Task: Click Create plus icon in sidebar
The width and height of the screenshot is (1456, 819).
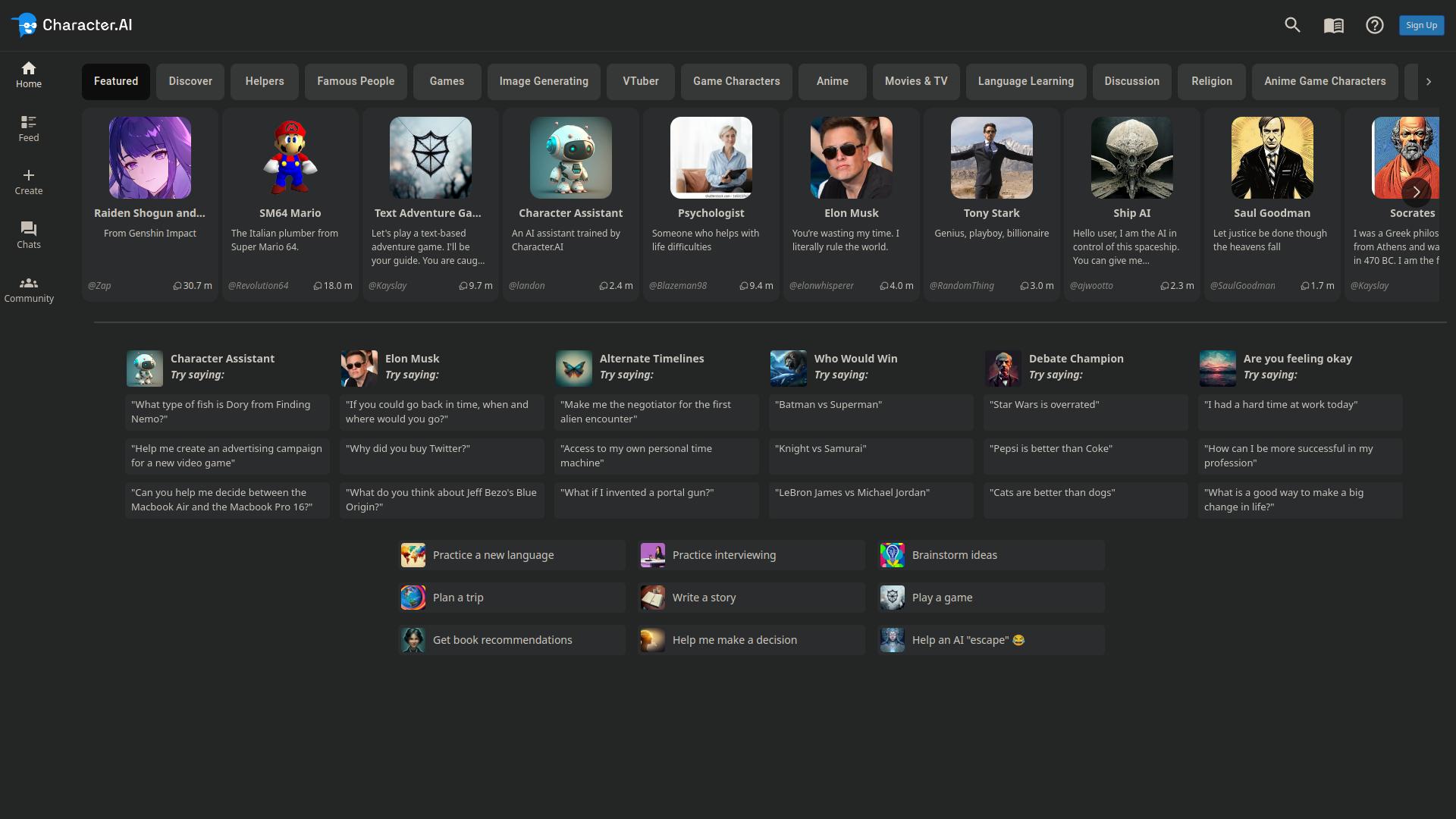Action: (29, 182)
